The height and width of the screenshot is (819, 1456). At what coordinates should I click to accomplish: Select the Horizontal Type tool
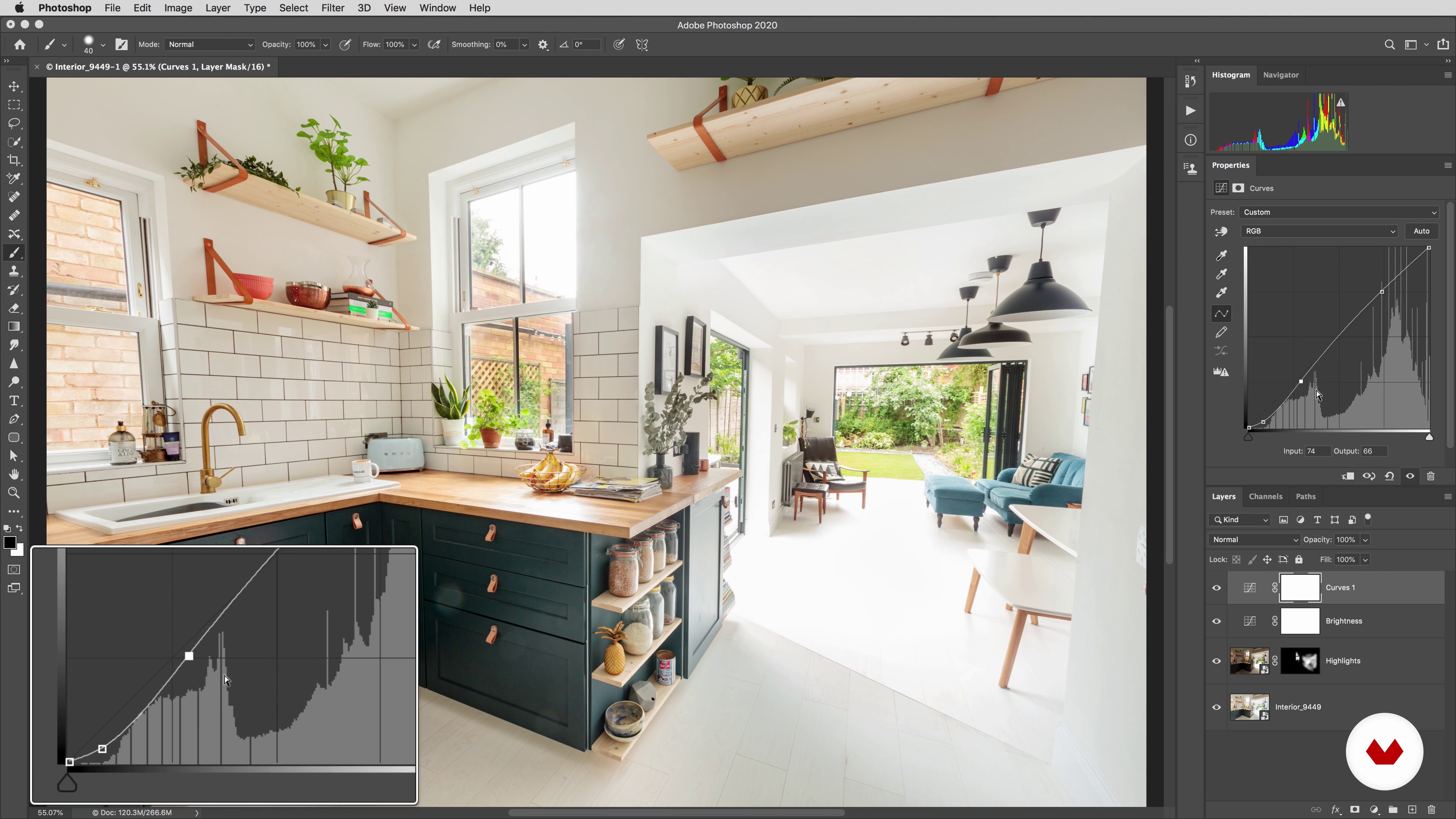point(14,401)
